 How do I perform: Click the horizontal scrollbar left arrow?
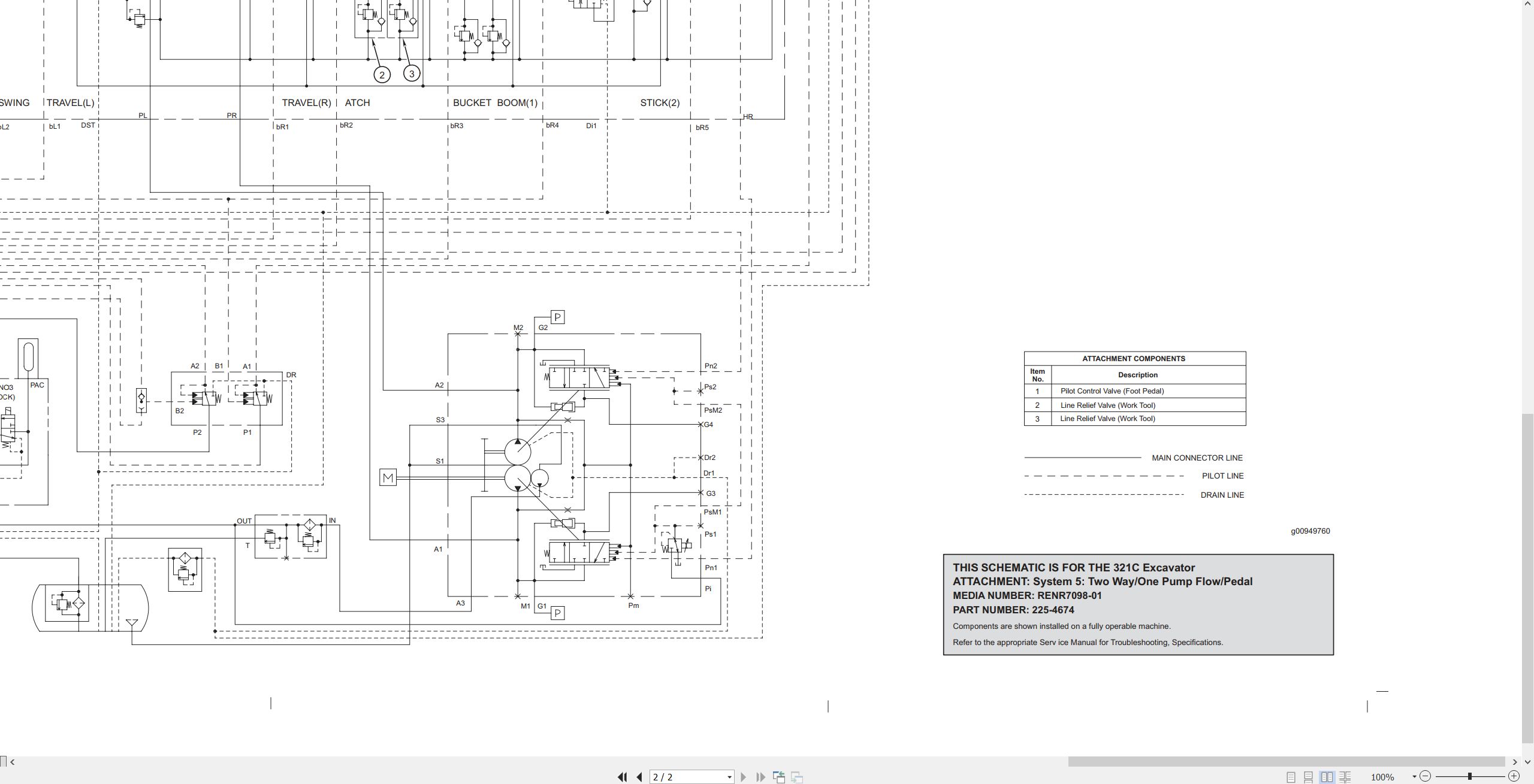[x=12, y=762]
